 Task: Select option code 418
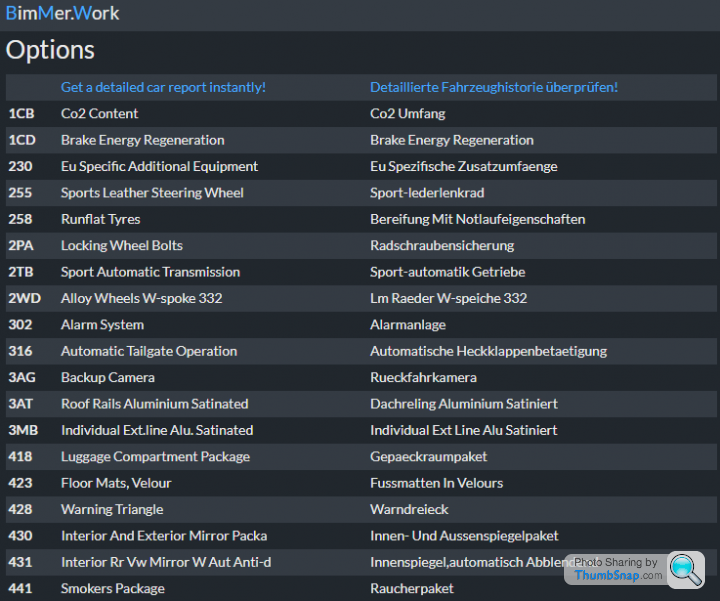click(x=20, y=457)
